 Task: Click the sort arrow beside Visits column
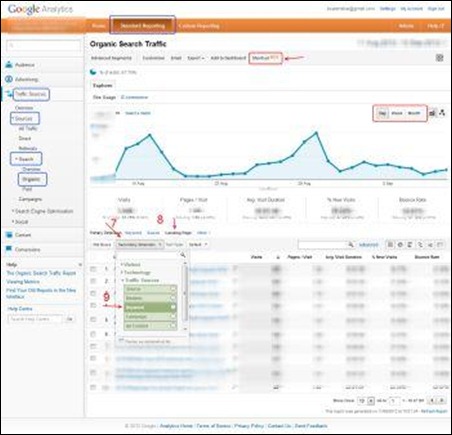coord(278,257)
